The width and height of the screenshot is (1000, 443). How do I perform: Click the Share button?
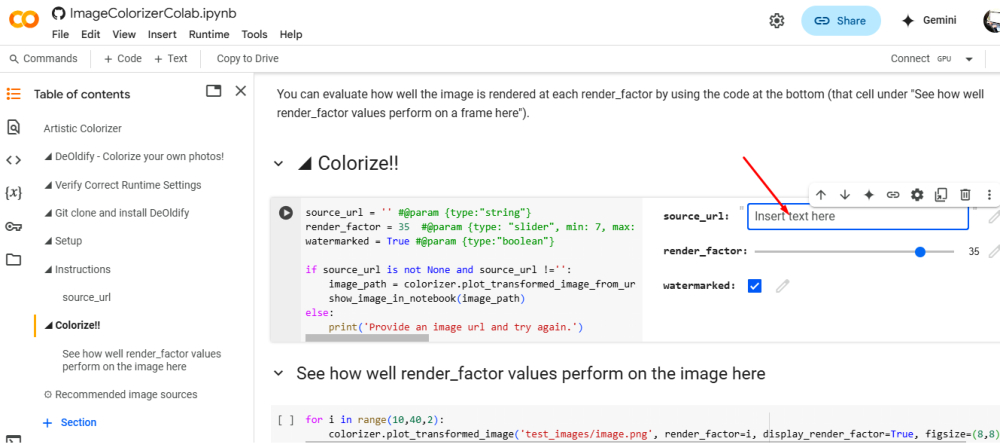pos(840,21)
